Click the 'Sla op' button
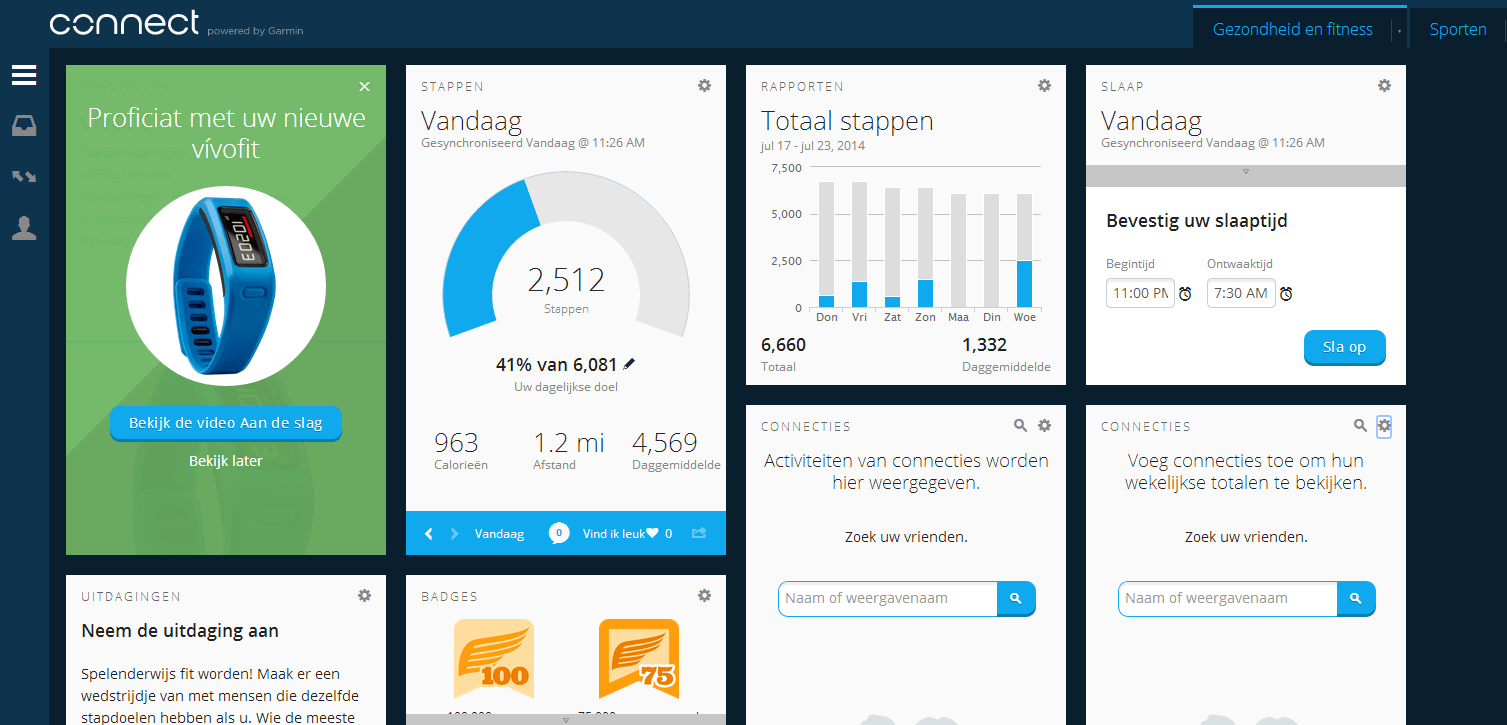The height and width of the screenshot is (725, 1507). coord(1345,347)
